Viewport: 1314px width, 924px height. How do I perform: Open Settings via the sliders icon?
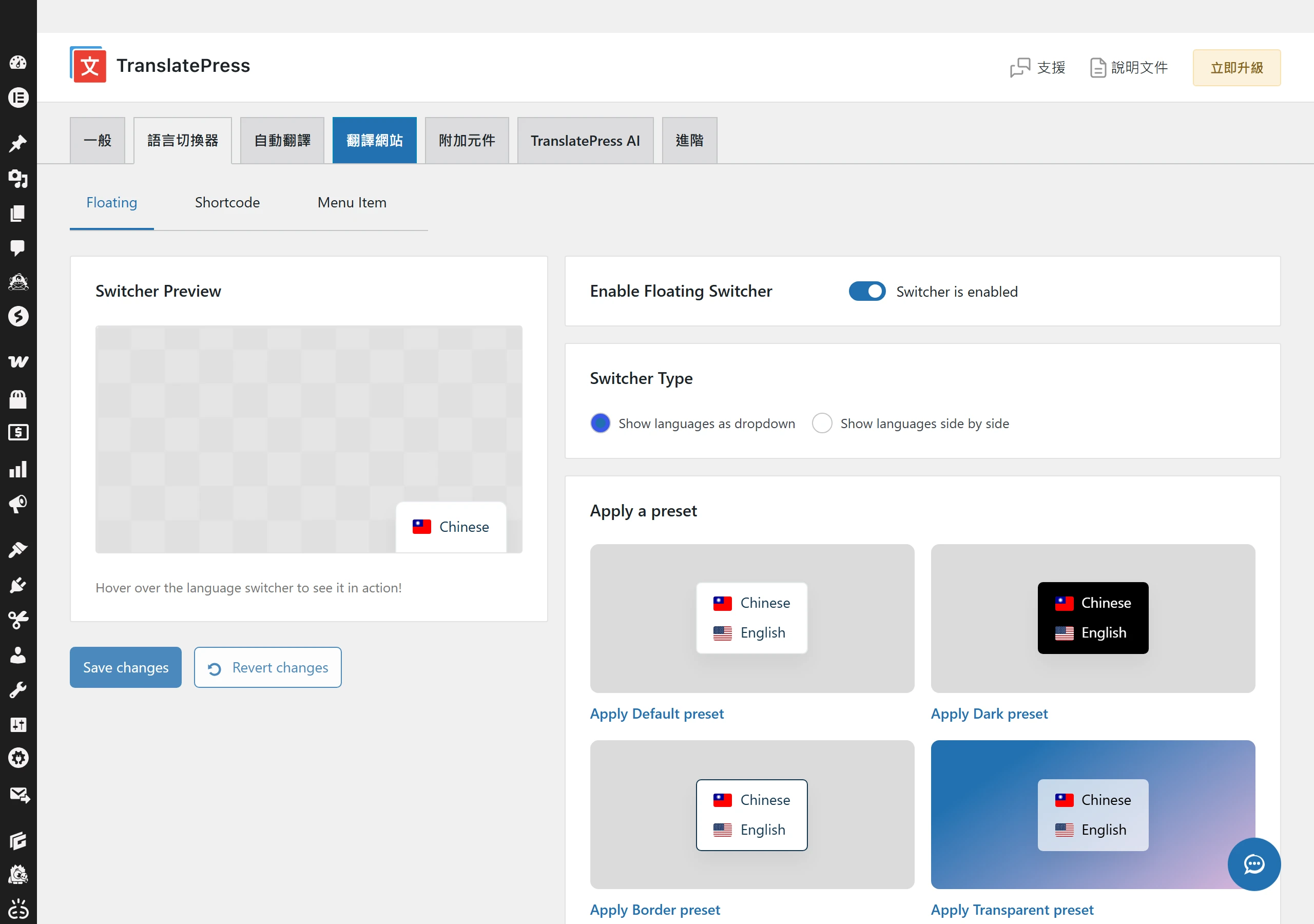pos(18,725)
